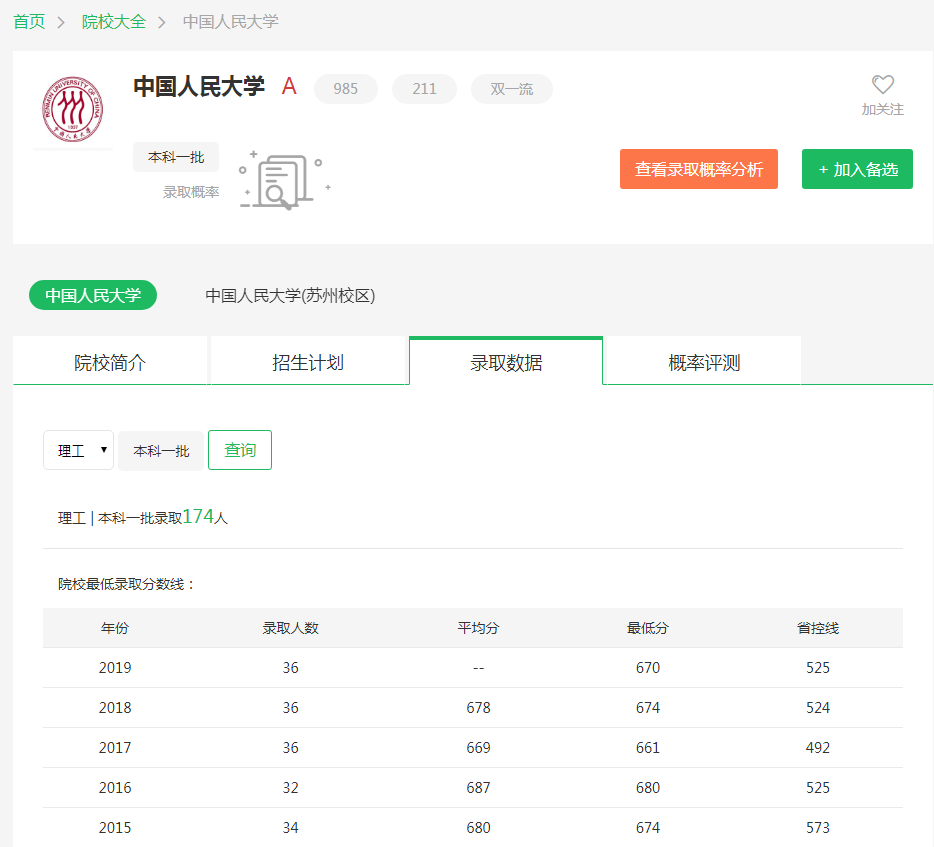Click the 查看录取概率分析 button
The image size is (934, 847).
698,169
